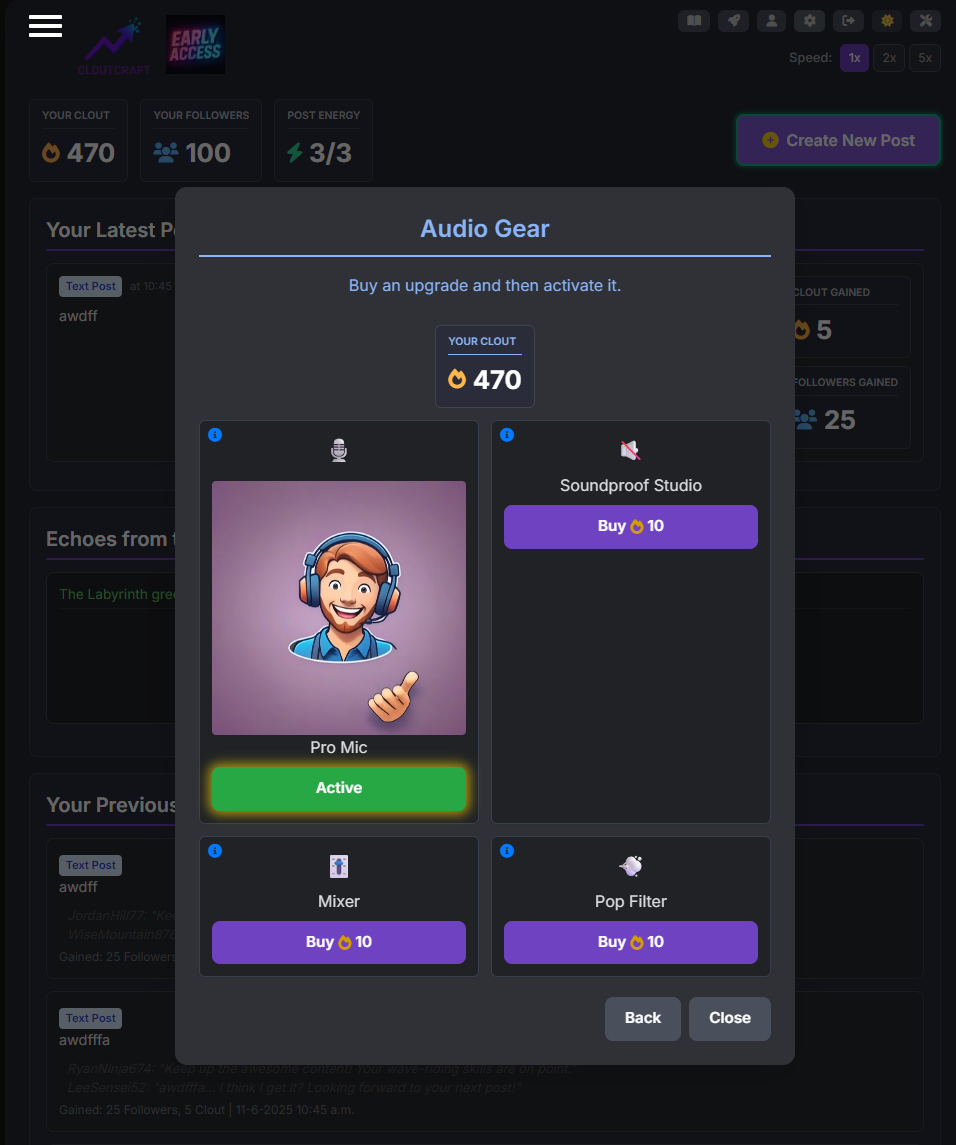Set game speed to 2x
956x1145 pixels.
(x=889, y=58)
